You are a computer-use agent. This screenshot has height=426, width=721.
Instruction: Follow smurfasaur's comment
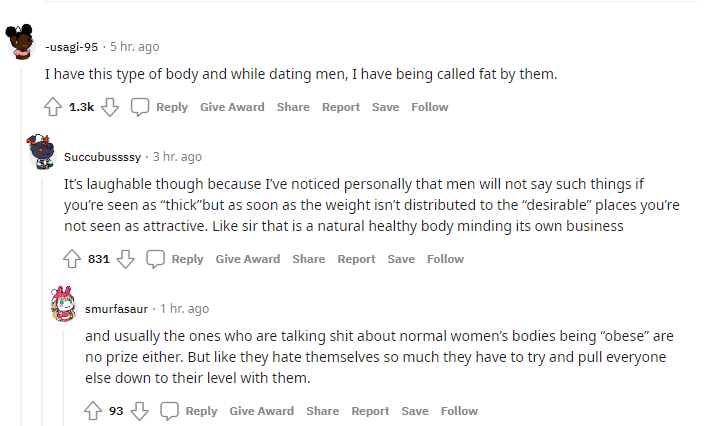(459, 411)
